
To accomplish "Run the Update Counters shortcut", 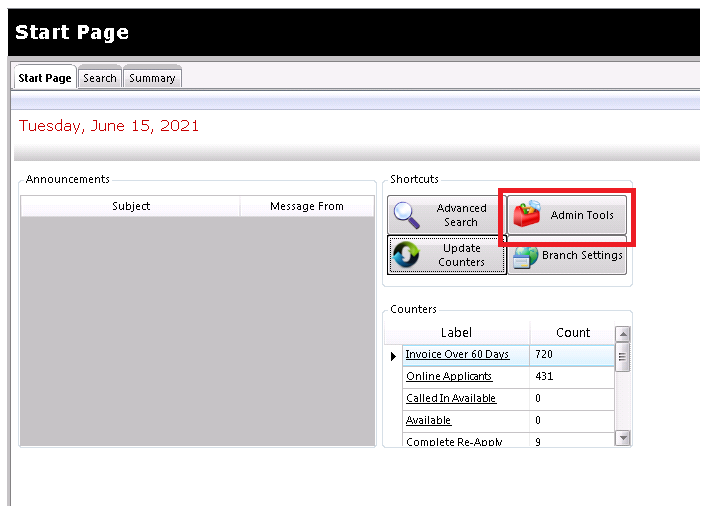I will [447, 255].
